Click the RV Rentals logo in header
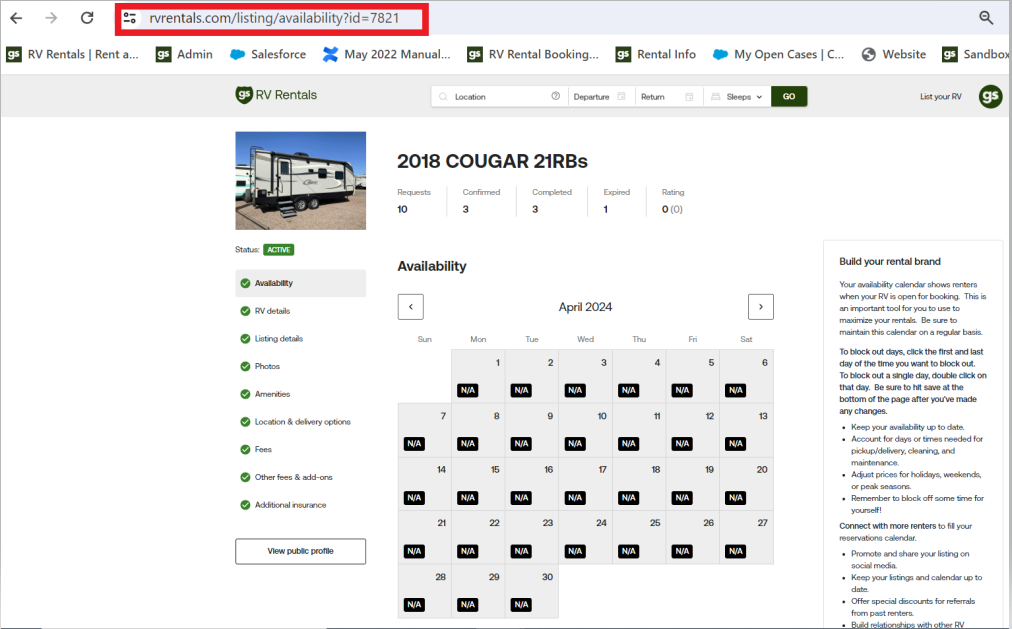 [x=276, y=95]
